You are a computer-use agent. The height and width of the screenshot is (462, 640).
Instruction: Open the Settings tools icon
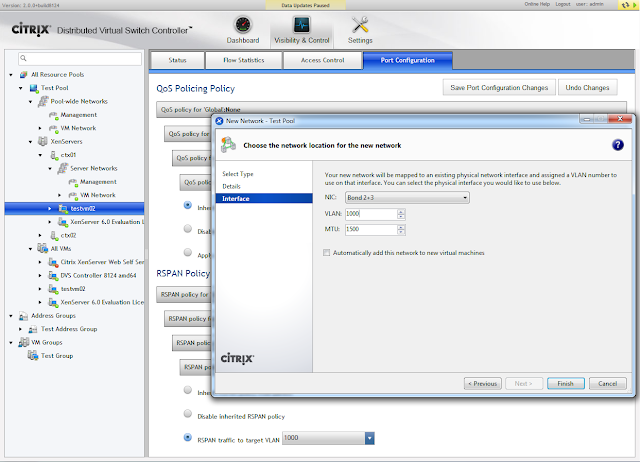(360, 25)
